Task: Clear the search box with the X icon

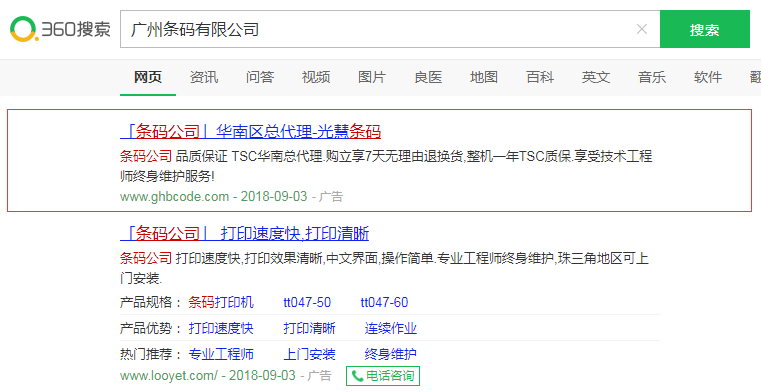Action: (642, 30)
